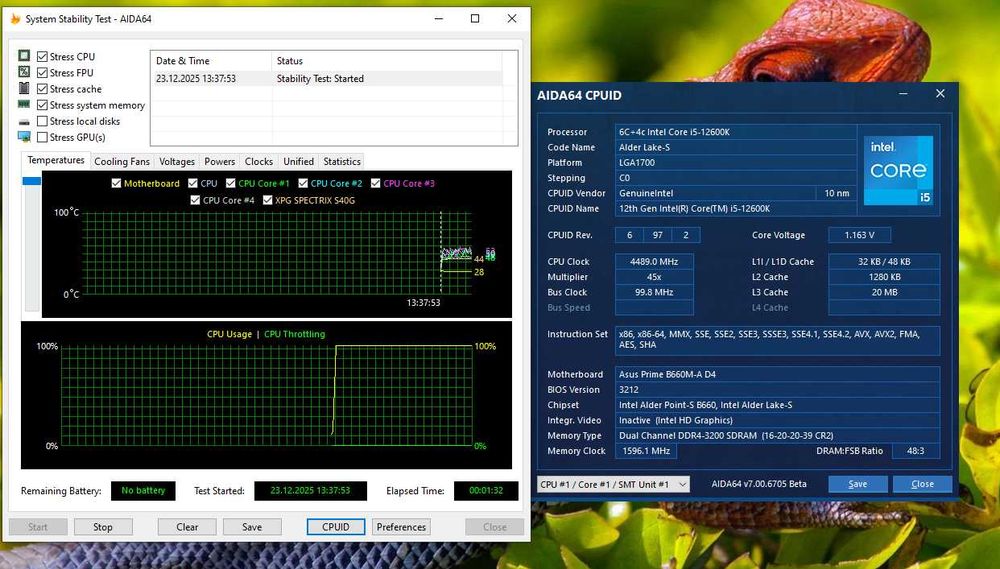The width and height of the screenshot is (1000, 569).
Task: Click the Status column header
Action: (x=386, y=61)
